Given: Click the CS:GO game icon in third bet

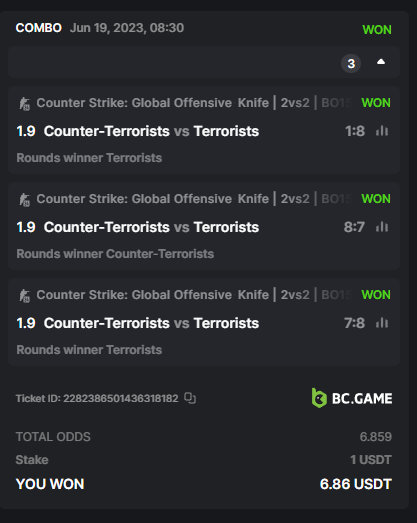Looking at the screenshot, I should (24, 296).
